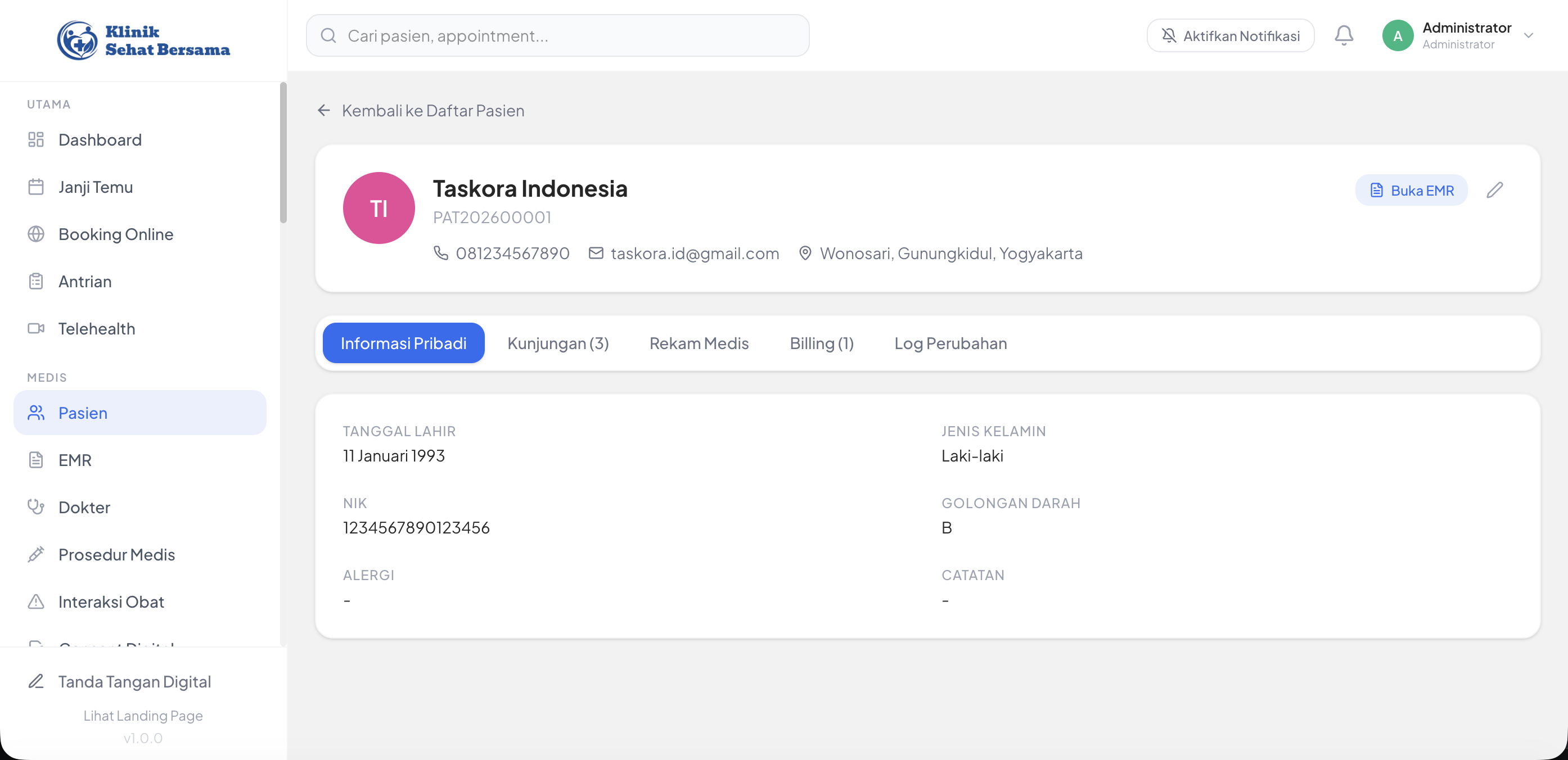Screen dimensions: 1568x760
Task: Open the Interaksi Obat section
Action: (111, 602)
